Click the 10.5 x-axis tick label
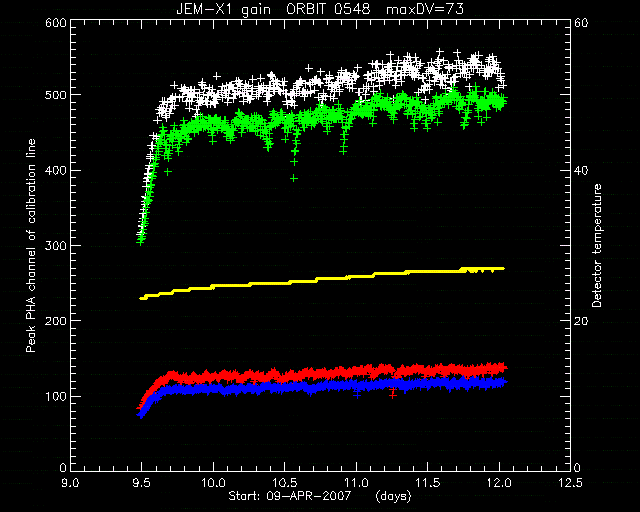The image size is (640, 512). (285, 483)
